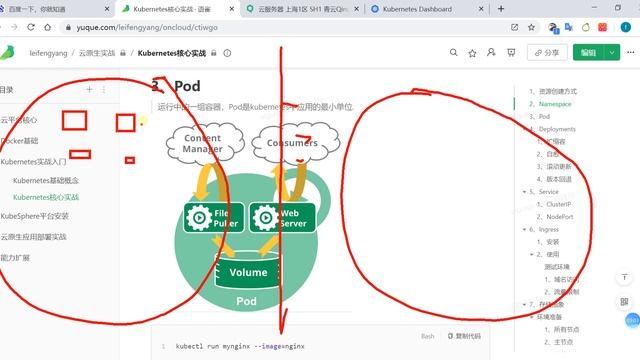This screenshot has height=360, width=640.
Task: Click the red extension icon in the toolbar
Action: [x=602, y=27]
